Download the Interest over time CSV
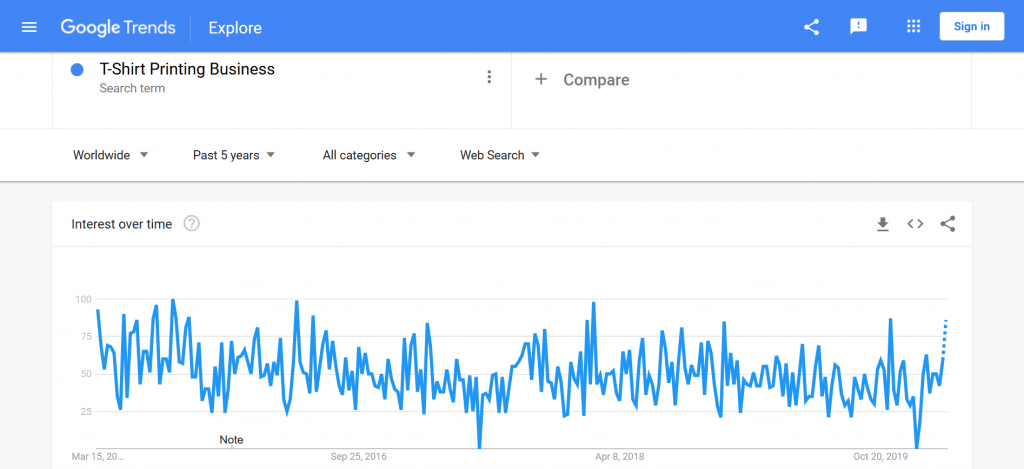The height and width of the screenshot is (469, 1024). pos(883,224)
